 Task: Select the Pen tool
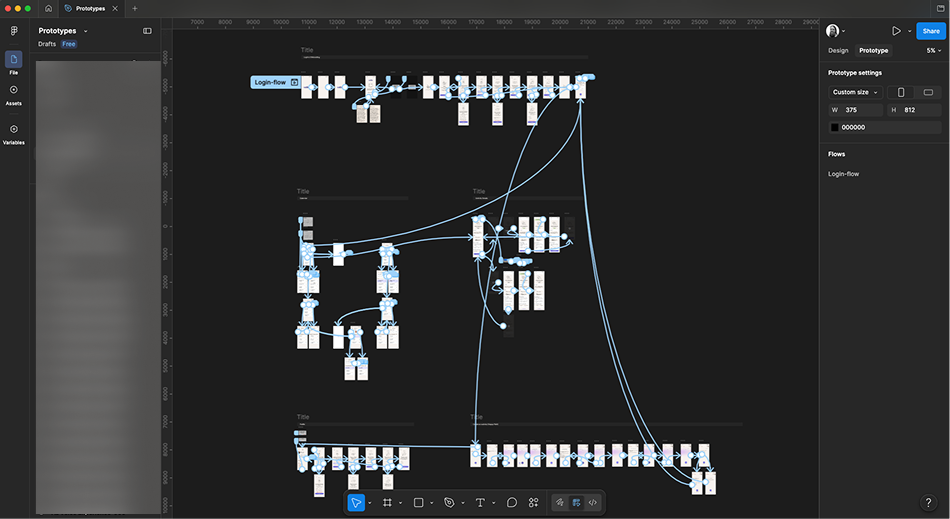point(449,503)
